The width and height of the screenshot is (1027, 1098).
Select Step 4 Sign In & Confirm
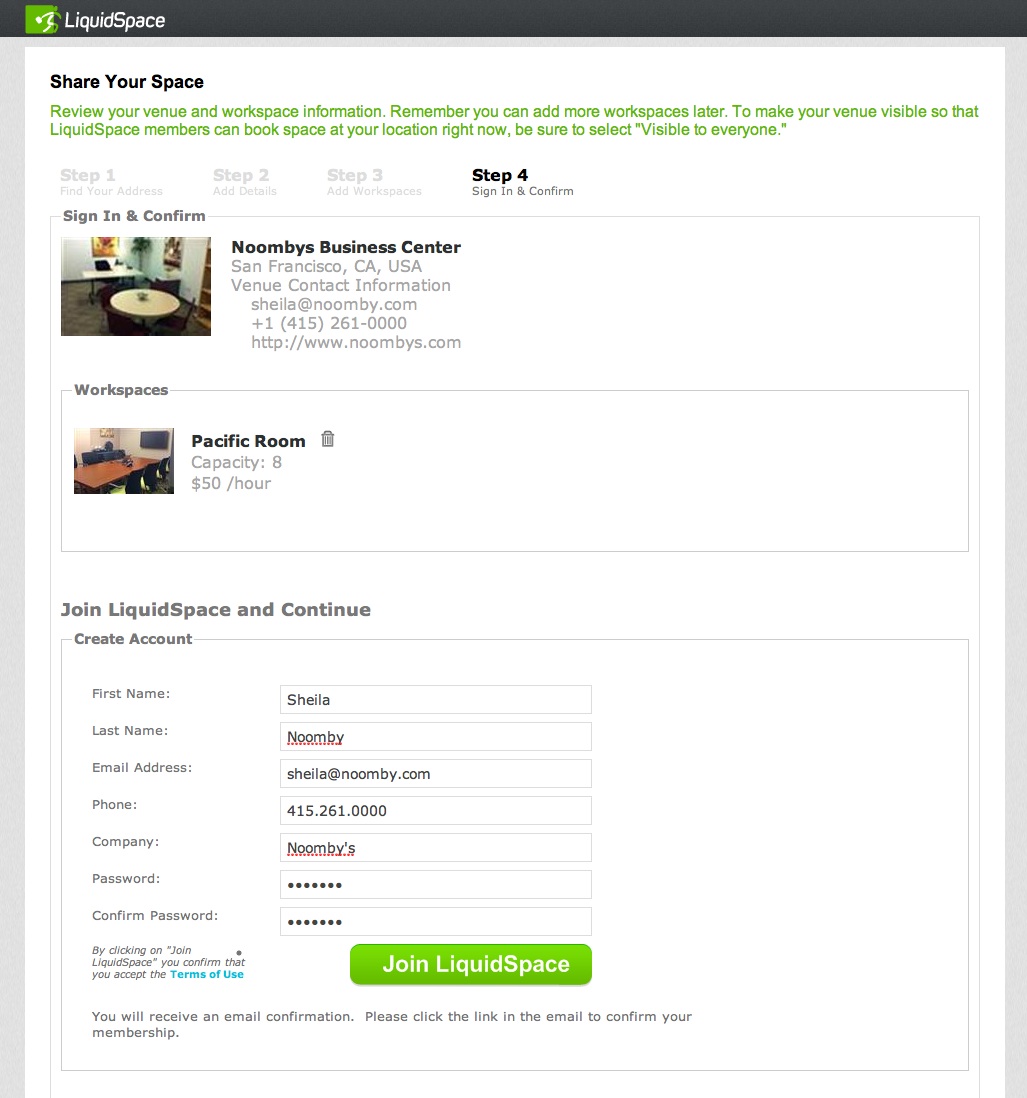click(522, 181)
